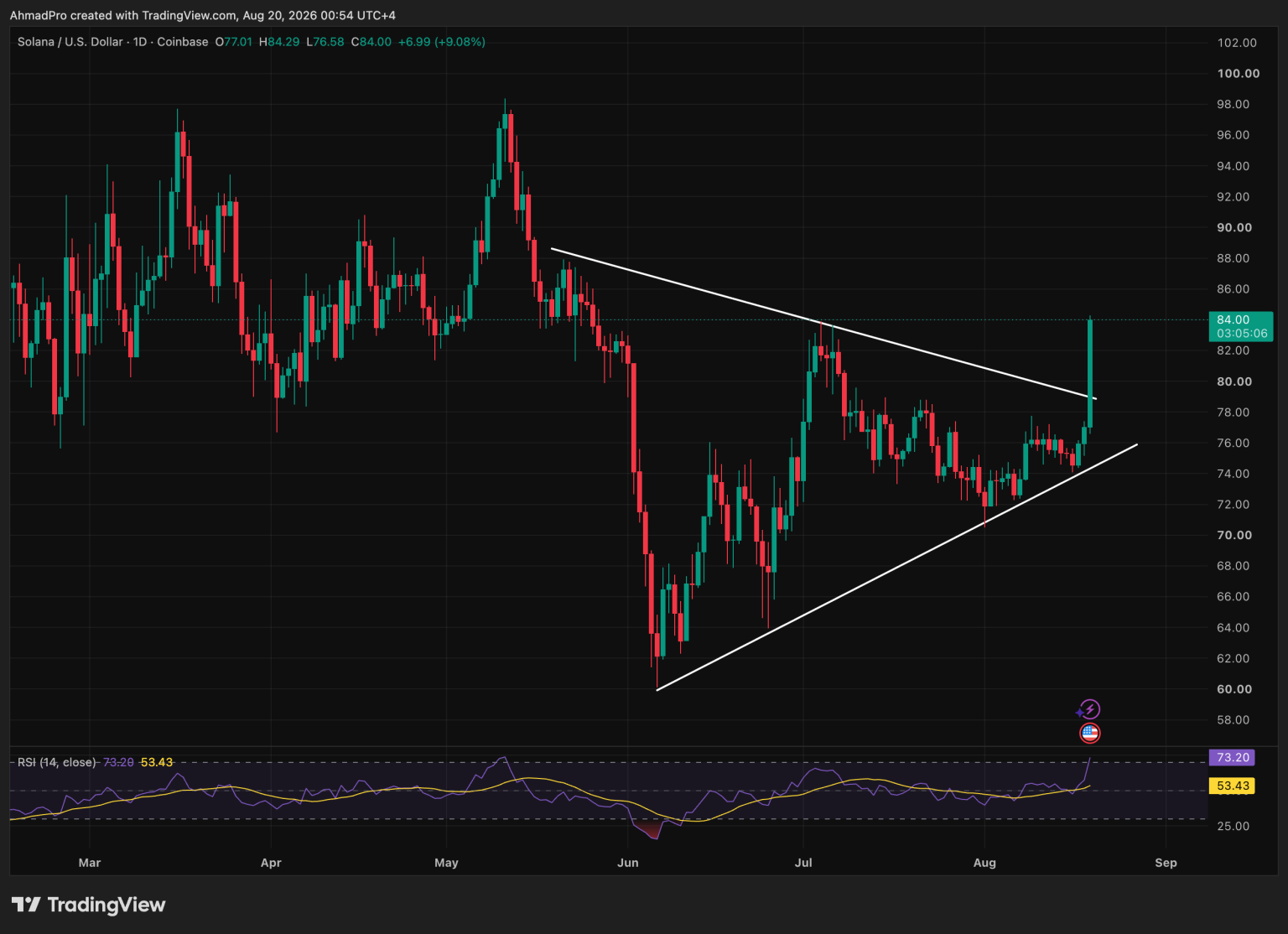The height and width of the screenshot is (934, 1288).
Task: Click the green 84.00 current price label
Action: coord(1240,326)
